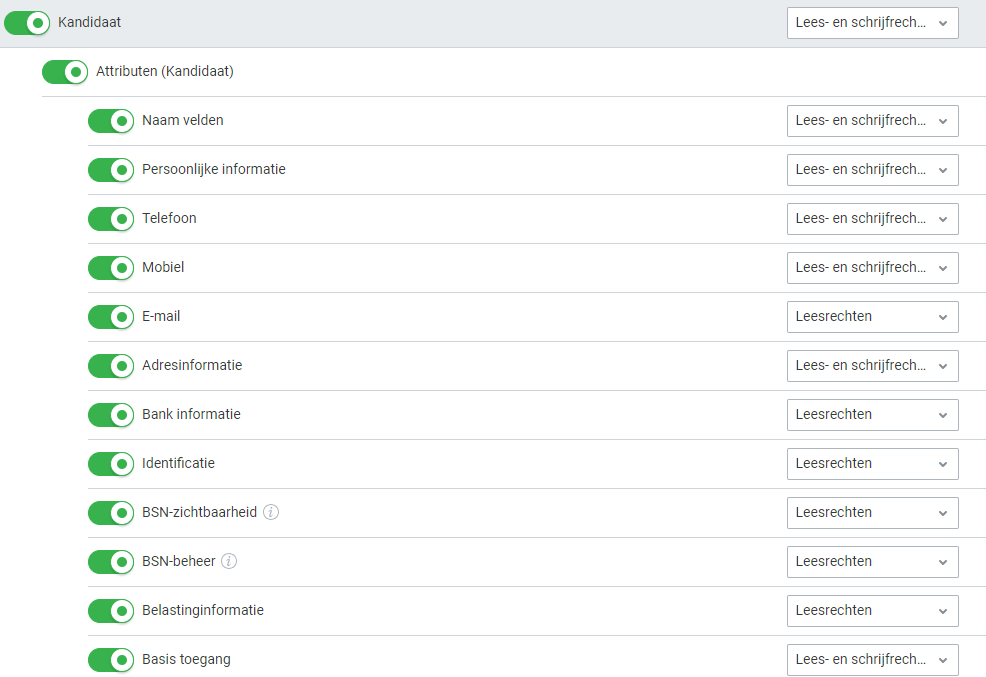Switch off Persoonlijke informatie toggle

(111, 170)
